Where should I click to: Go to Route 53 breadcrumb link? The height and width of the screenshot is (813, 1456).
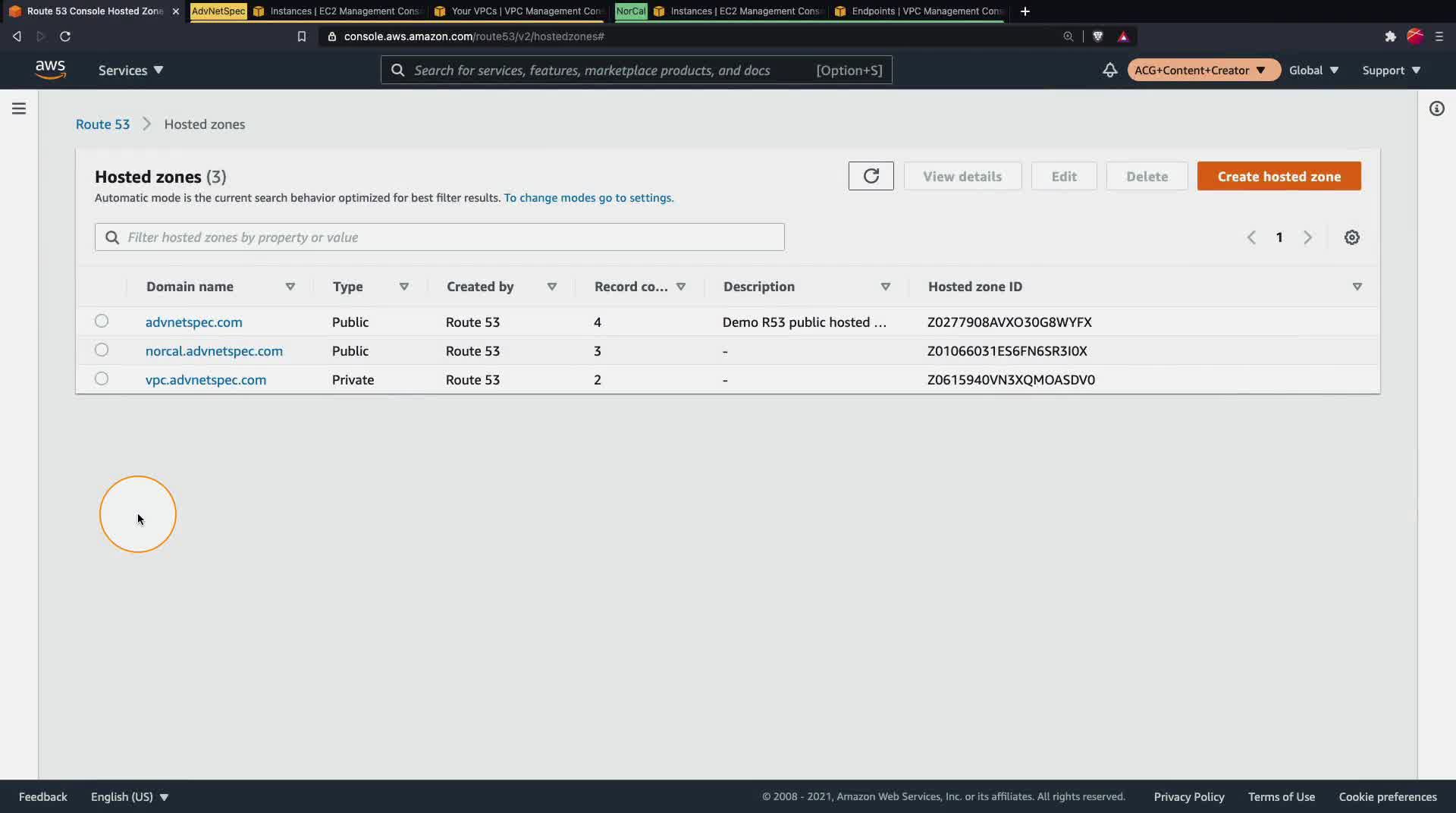(x=102, y=124)
